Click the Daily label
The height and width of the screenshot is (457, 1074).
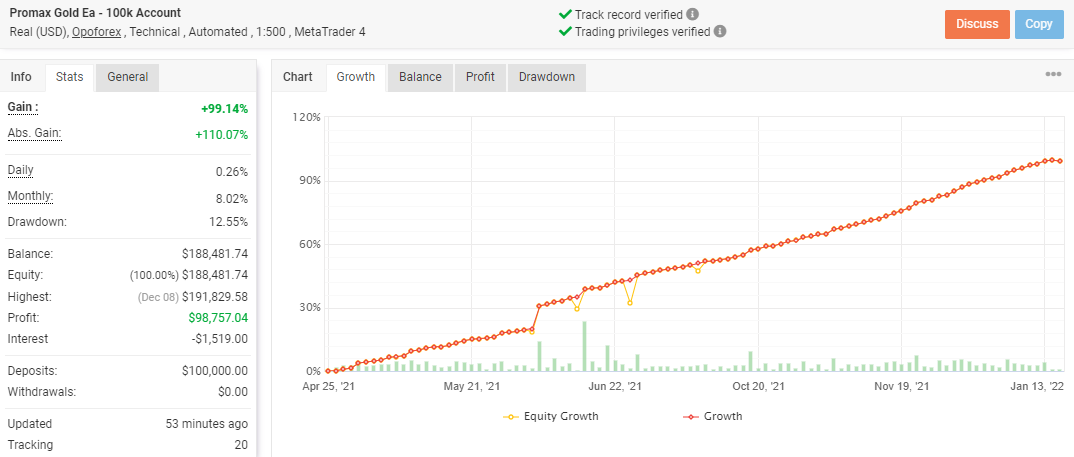[x=21, y=170]
